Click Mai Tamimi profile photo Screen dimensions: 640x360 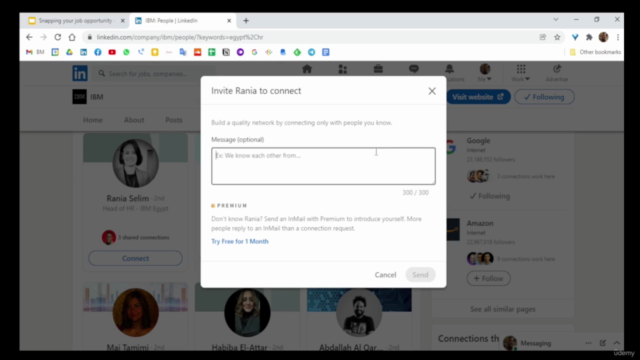coord(136,312)
